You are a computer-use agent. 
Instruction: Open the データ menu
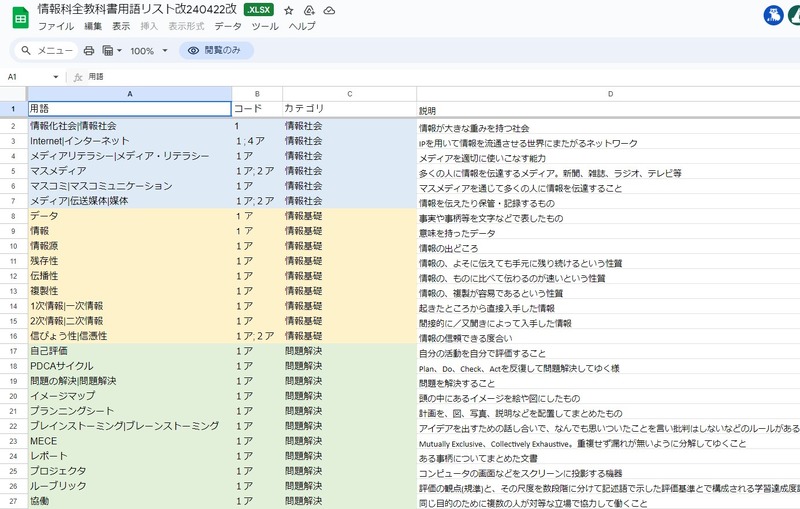click(x=227, y=26)
